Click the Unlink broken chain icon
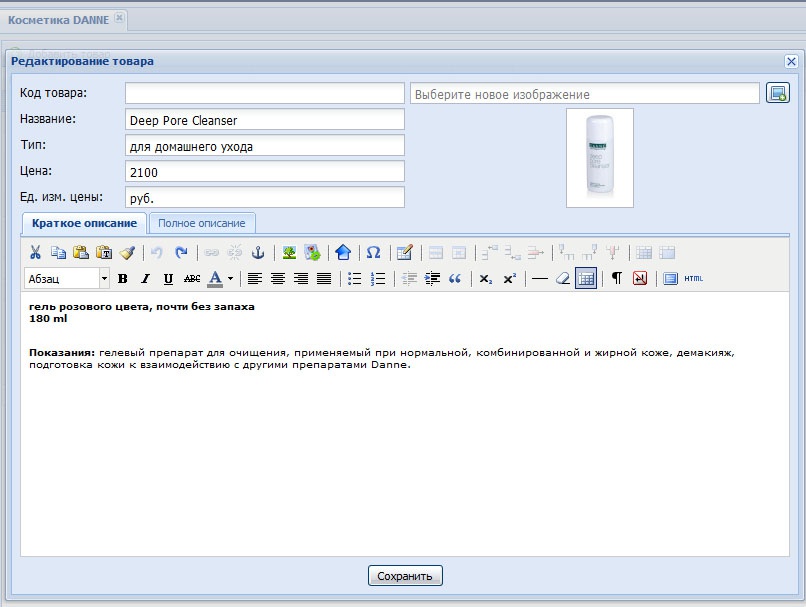Image resolution: width=806 pixels, height=607 pixels. pyautogui.click(x=234, y=252)
